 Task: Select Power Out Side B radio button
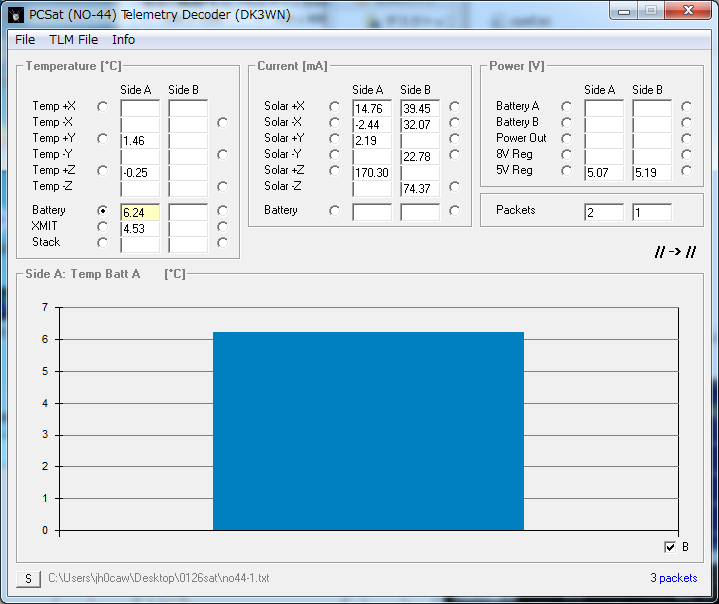pos(686,139)
